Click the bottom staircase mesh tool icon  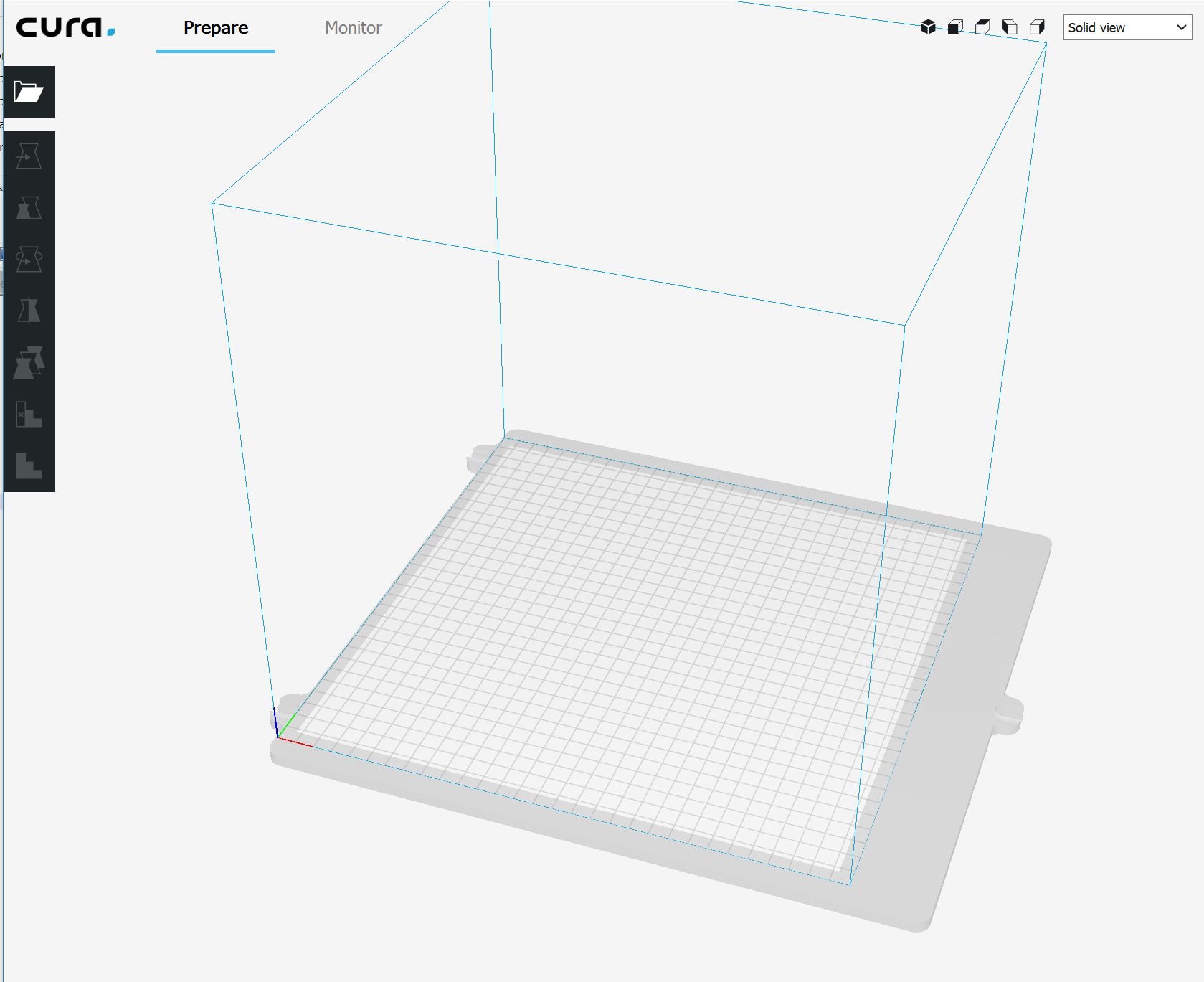pyautogui.click(x=29, y=466)
